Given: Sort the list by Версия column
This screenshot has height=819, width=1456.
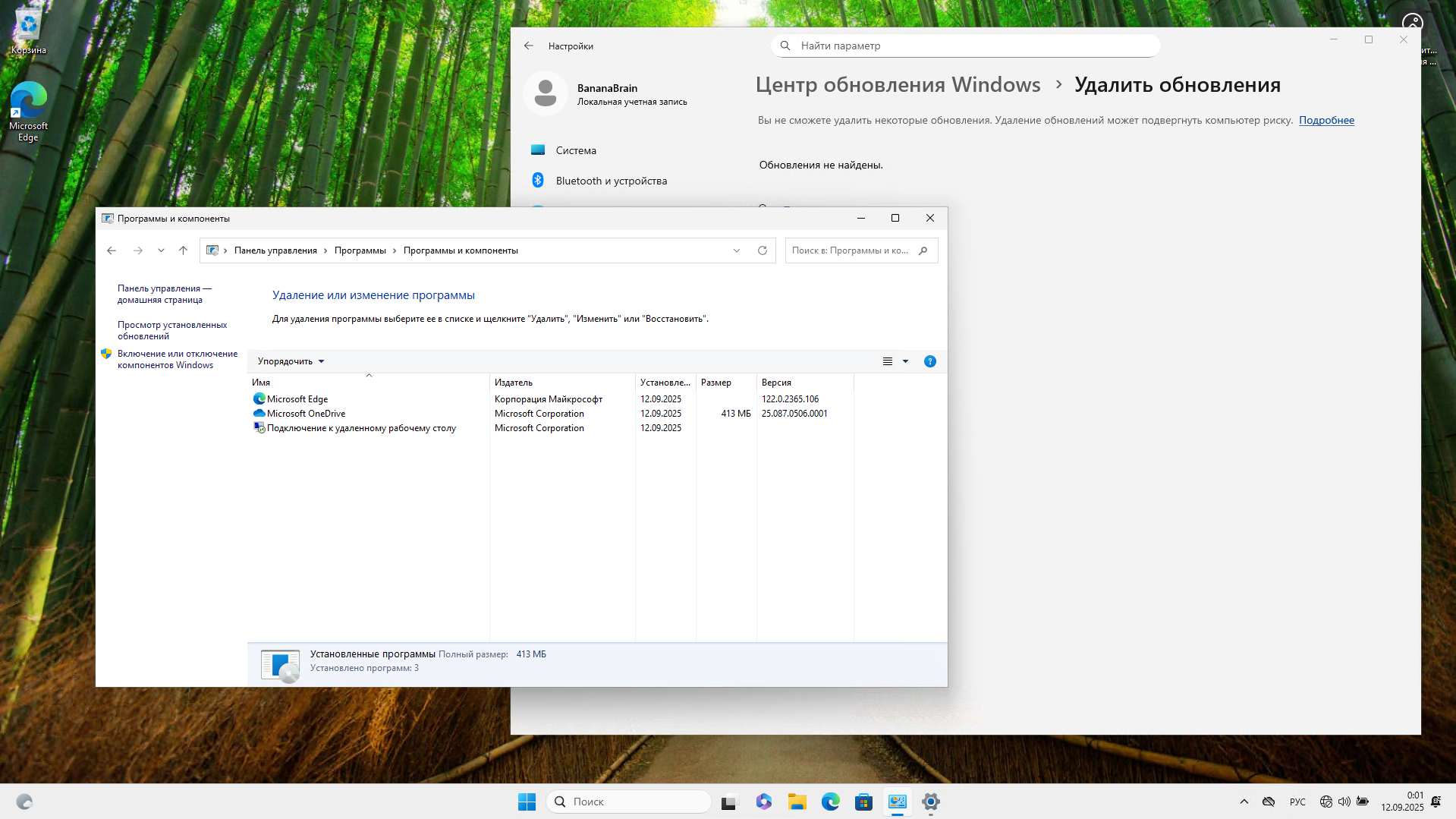Looking at the screenshot, I should tap(805, 383).
